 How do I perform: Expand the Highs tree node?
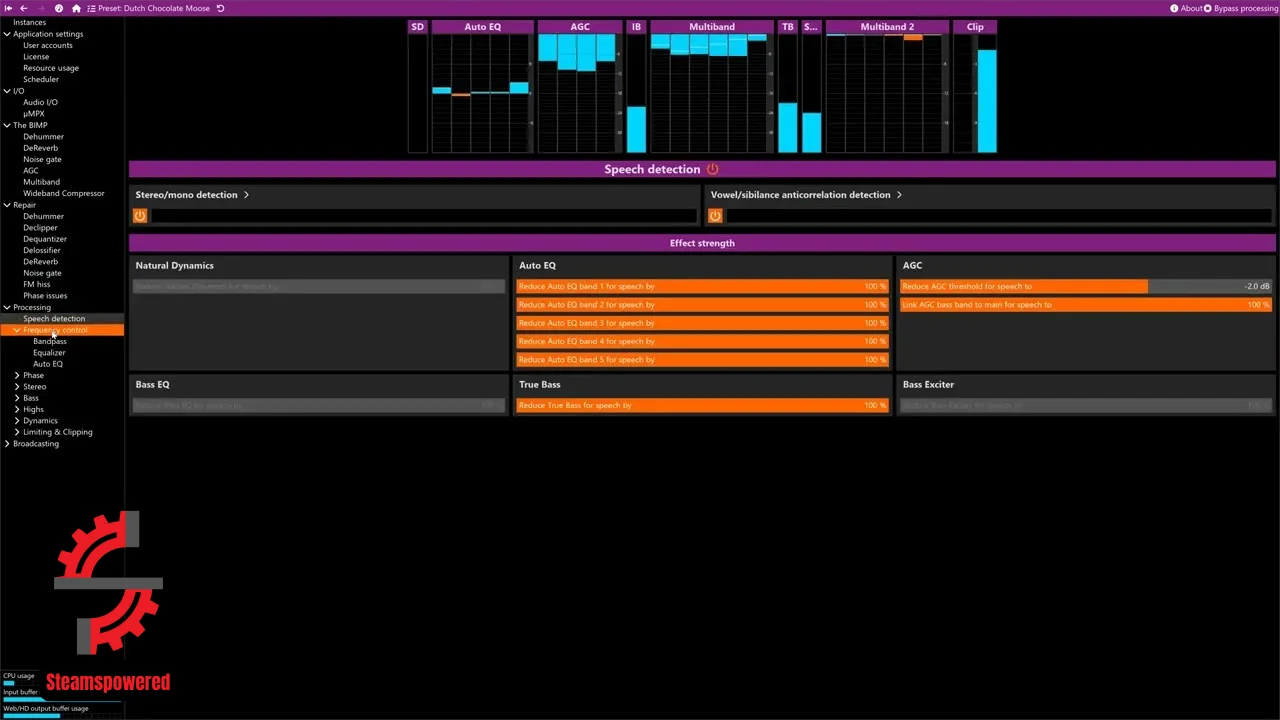point(17,409)
